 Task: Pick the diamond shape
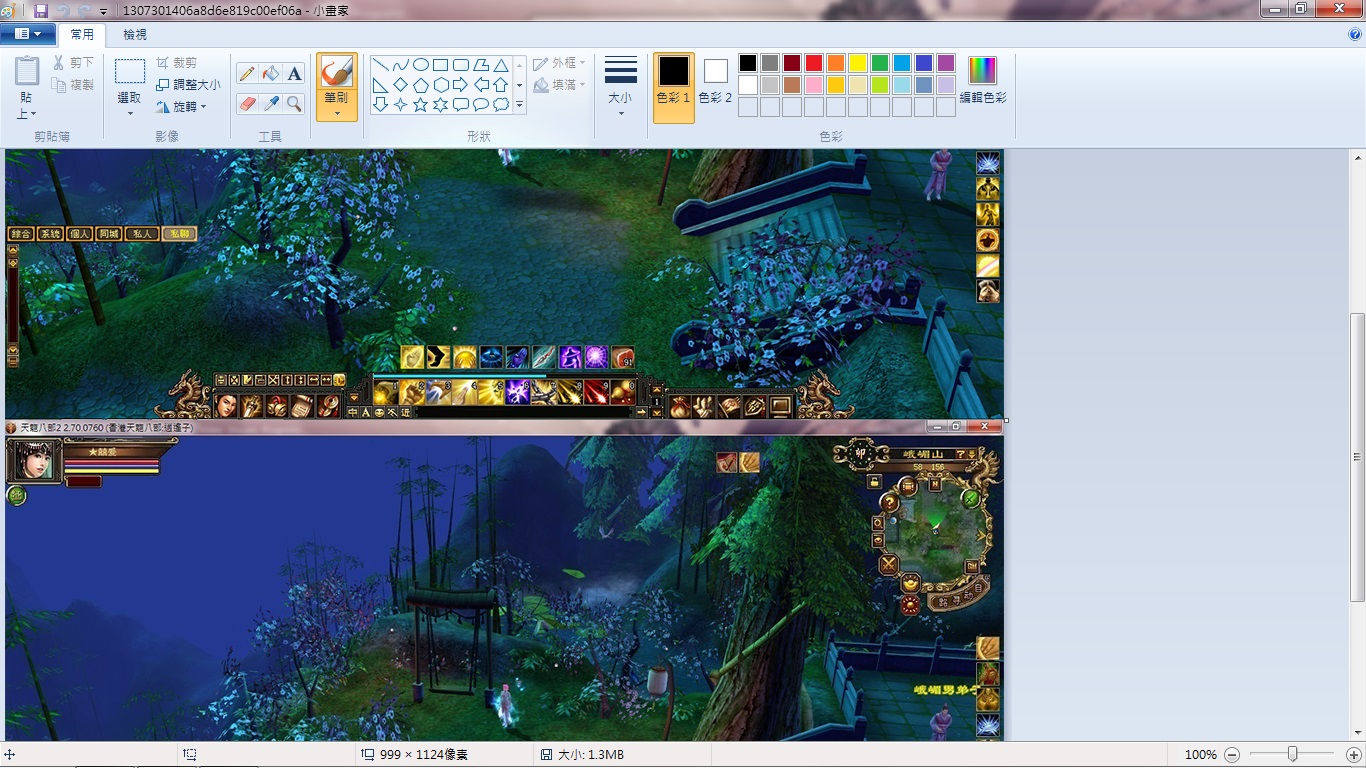[401, 85]
